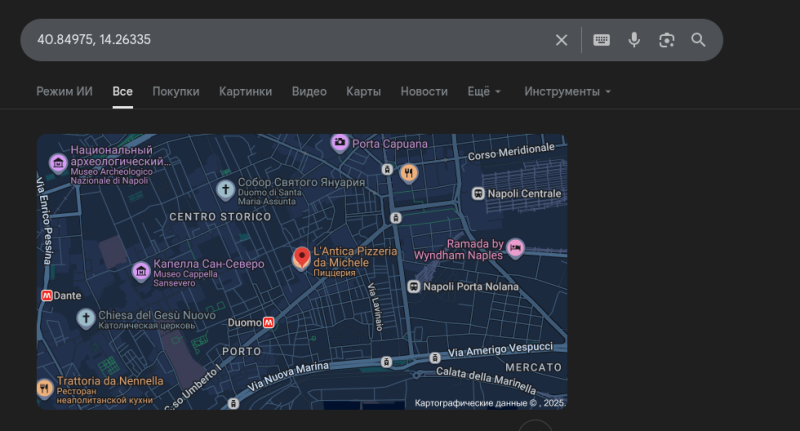Viewport: 800px width, 431px height.
Task: Click Napoli Porta Nolana station label
Action: click(472, 287)
